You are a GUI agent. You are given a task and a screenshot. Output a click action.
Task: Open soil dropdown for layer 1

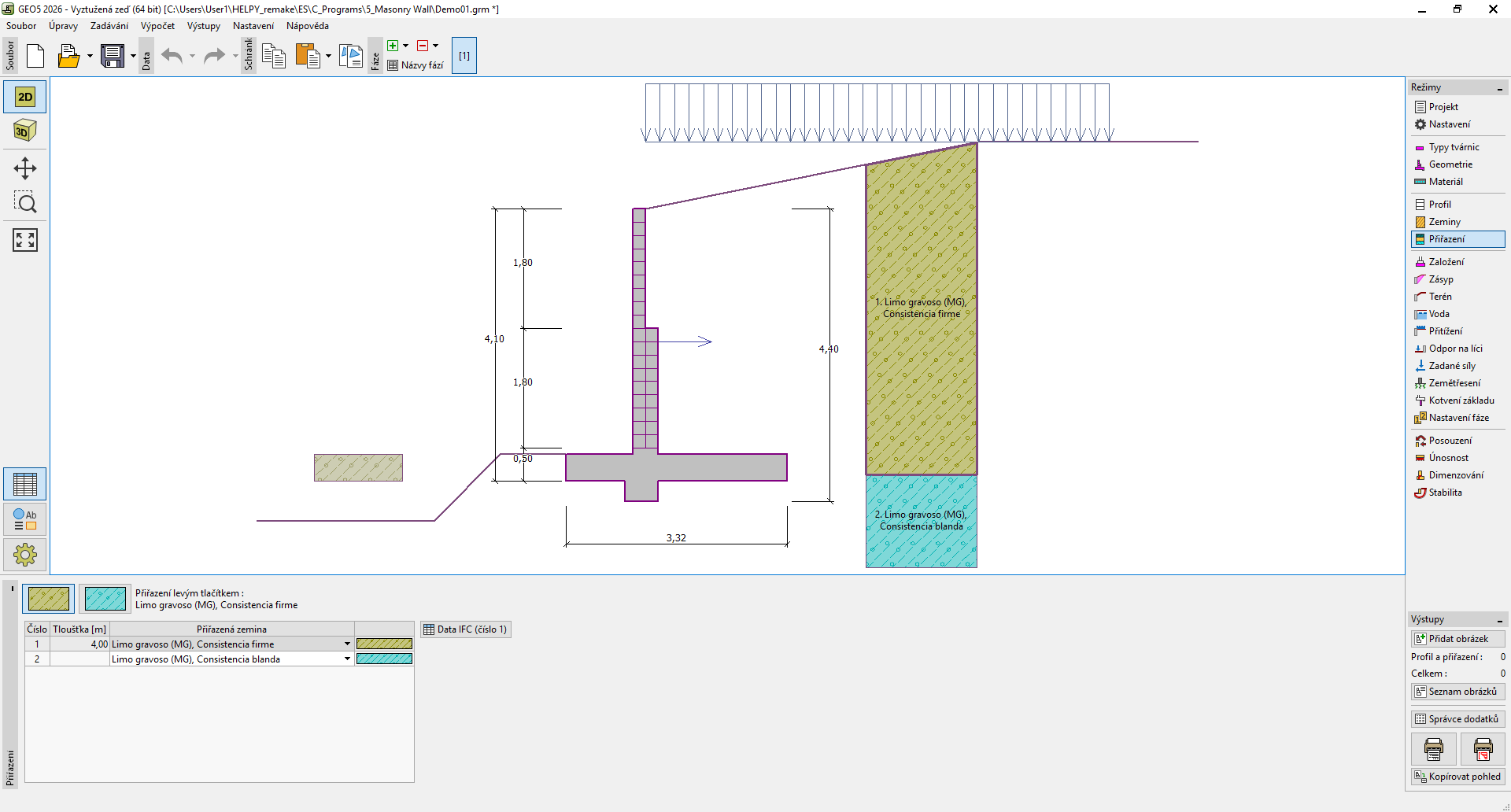coord(347,644)
